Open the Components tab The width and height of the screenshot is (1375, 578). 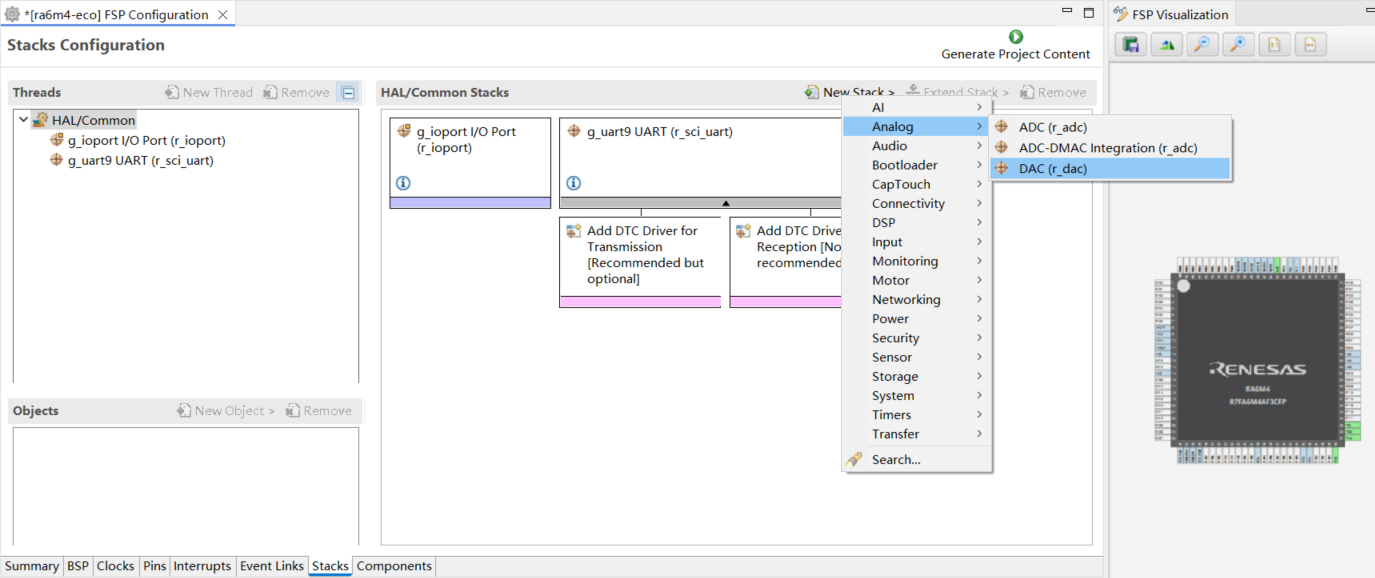pos(394,566)
